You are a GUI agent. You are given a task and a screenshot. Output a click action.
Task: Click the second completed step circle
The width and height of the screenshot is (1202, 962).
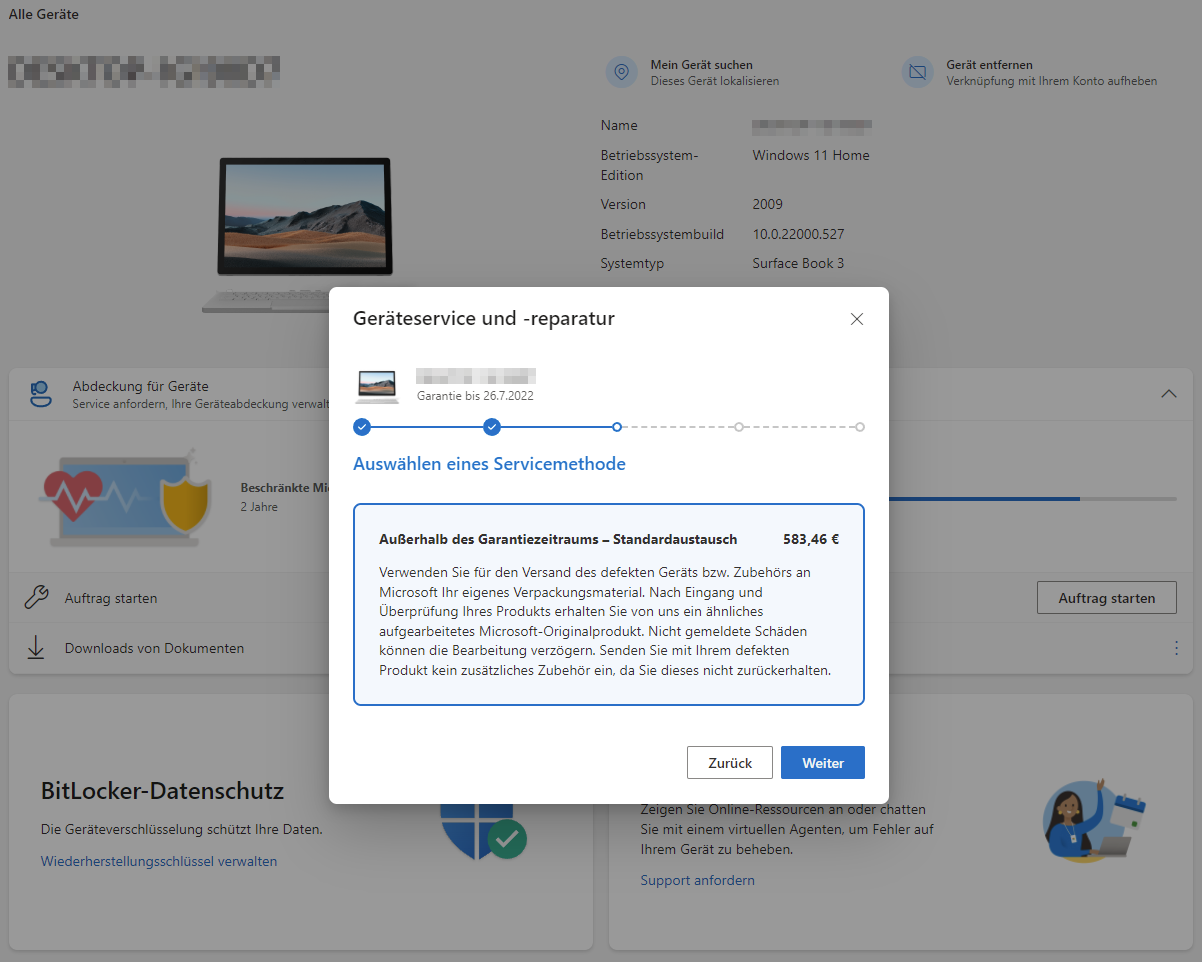pos(492,427)
